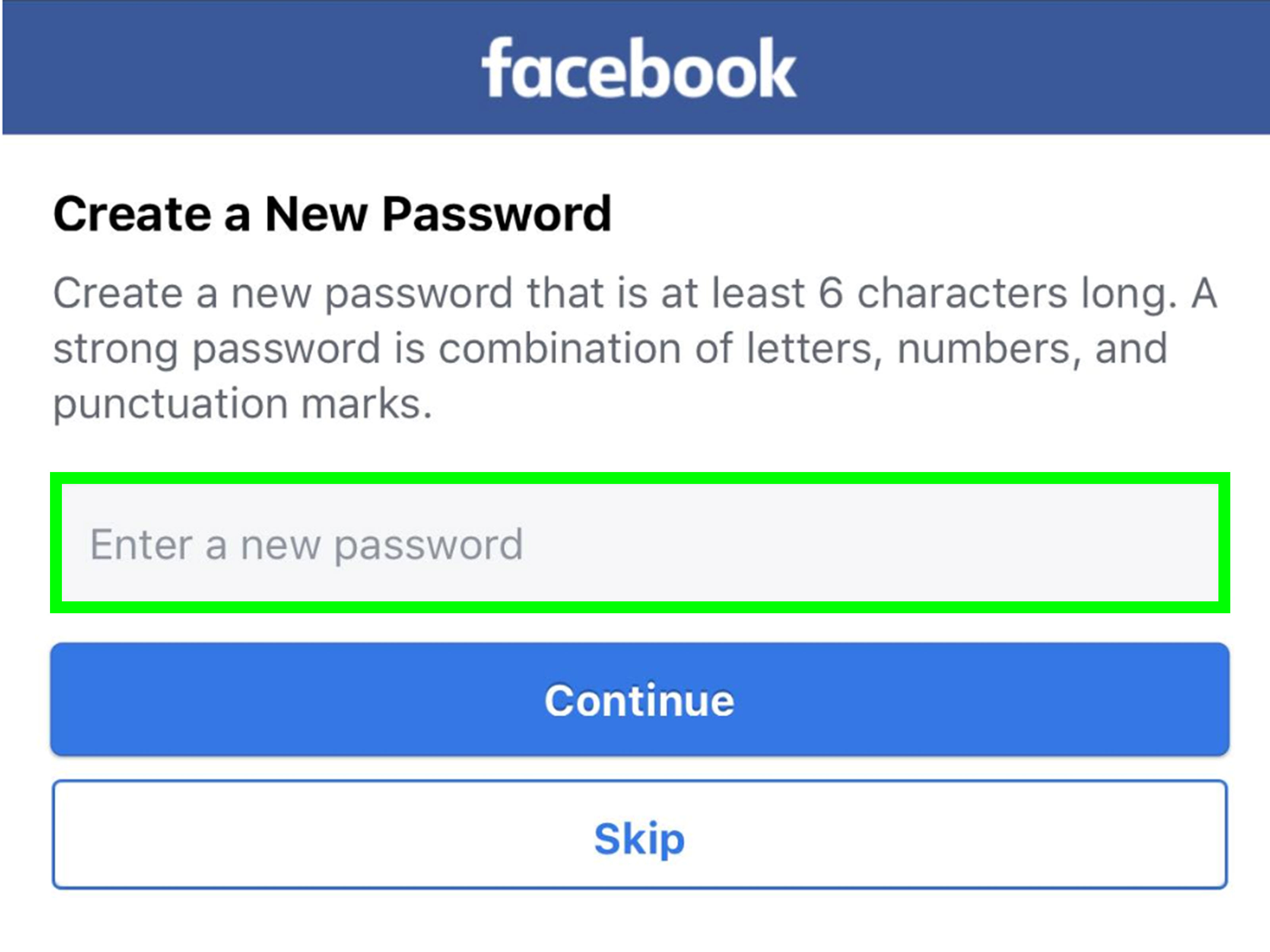Click the word "Password" in the heading
Image resolution: width=1270 pixels, height=952 pixels.
(497, 214)
